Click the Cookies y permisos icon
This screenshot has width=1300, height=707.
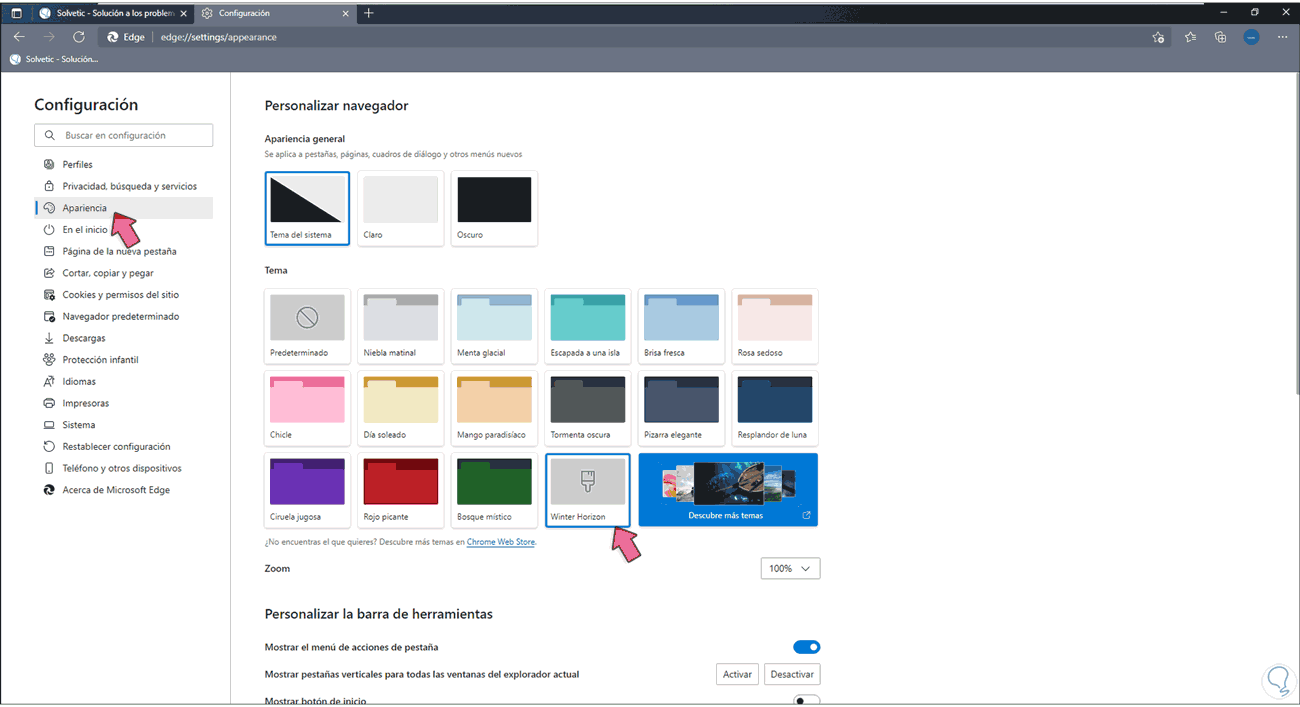(x=49, y=295)
